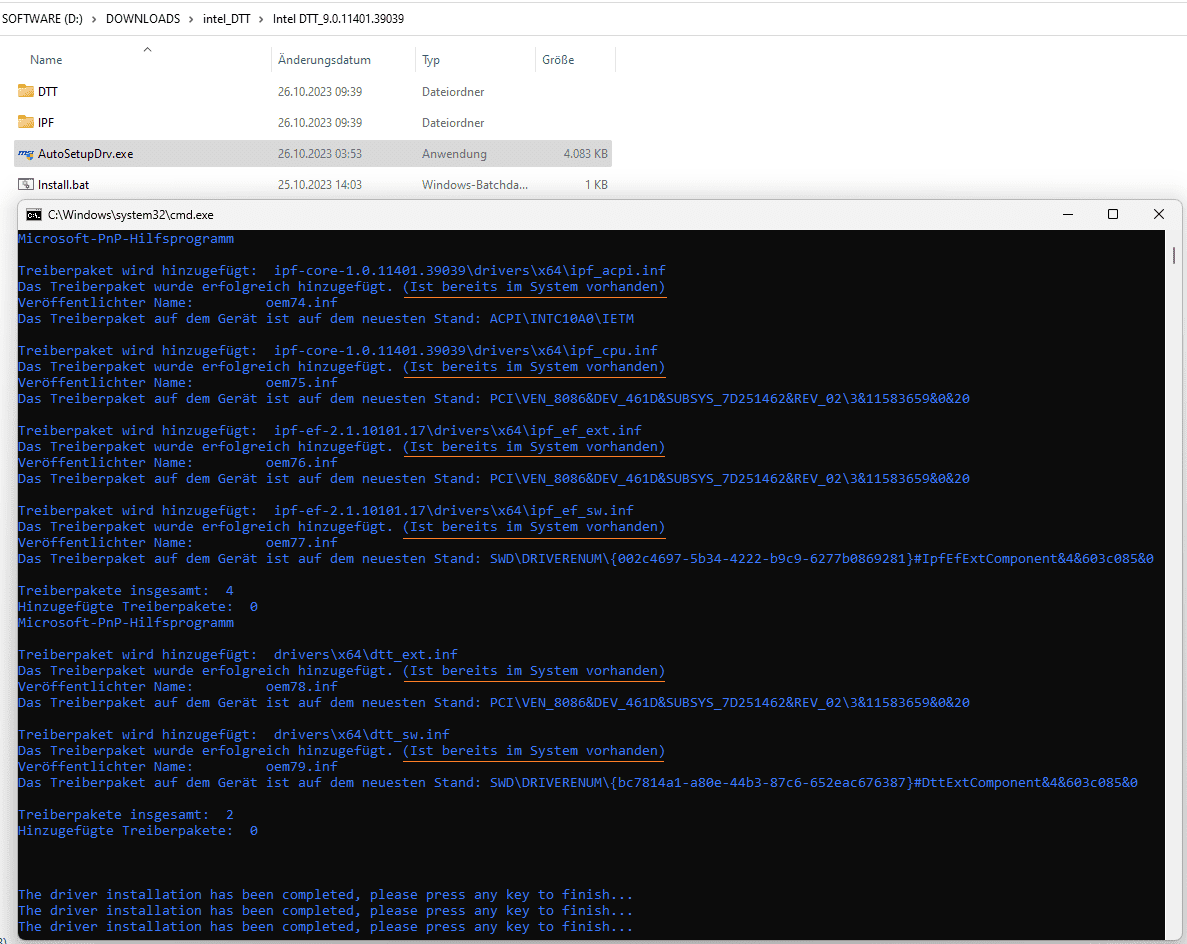Navigate to intel_DTT breadcrumb

pyautogui.click(x=226, y=19)
